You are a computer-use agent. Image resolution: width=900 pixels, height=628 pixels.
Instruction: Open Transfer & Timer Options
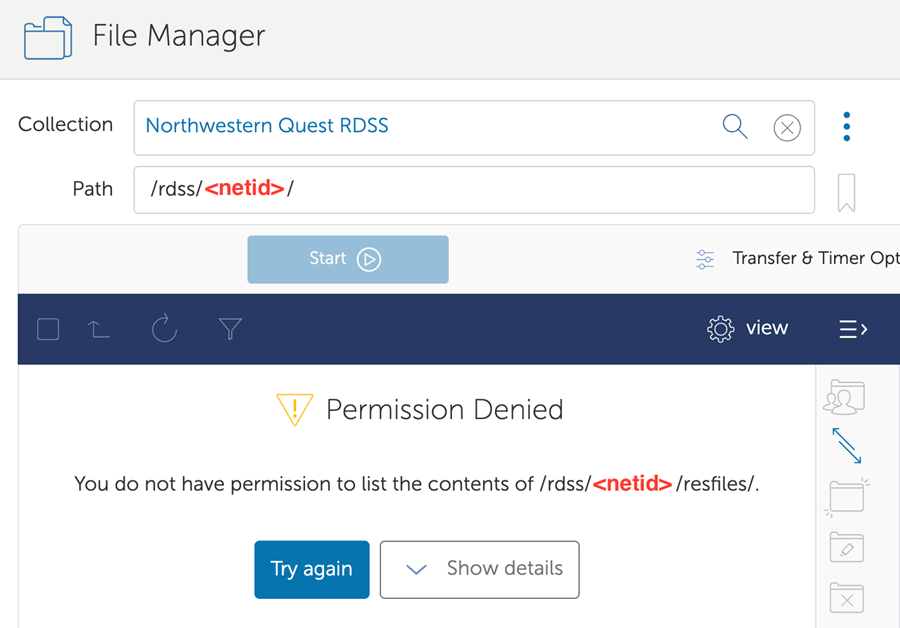(x=800, y=259)
